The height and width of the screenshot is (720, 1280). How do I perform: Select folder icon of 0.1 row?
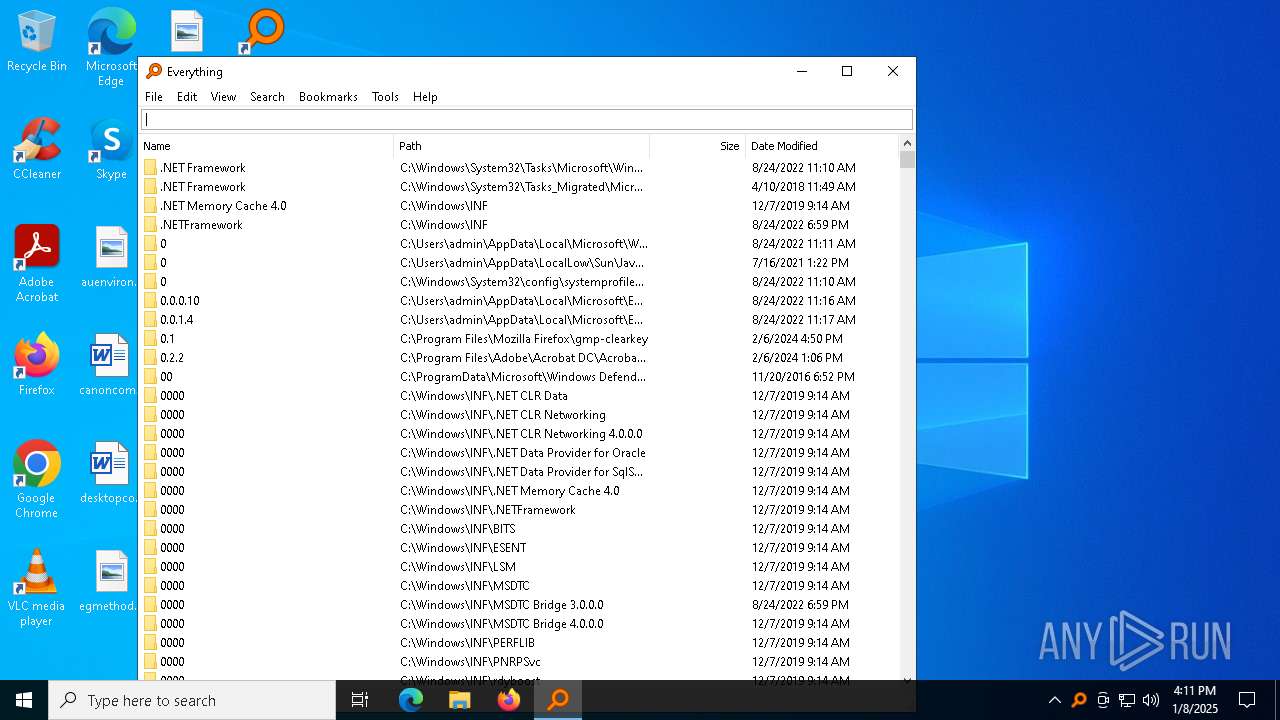tap(150, 339)
